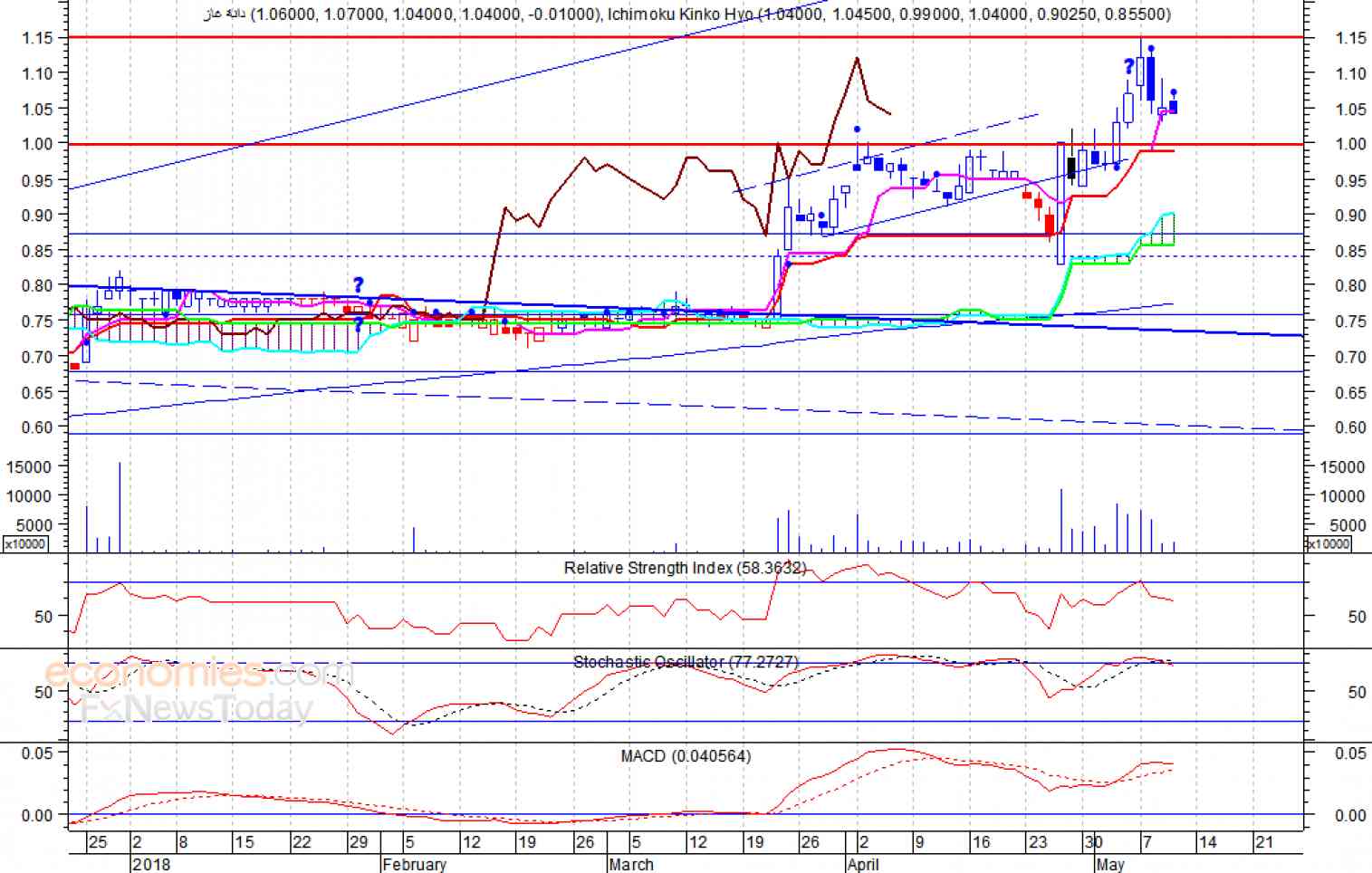The height and width of the screenshot is (873, 1372).
Task: Click the MACD 0.05 label on left axis
Action: point(38,753)
